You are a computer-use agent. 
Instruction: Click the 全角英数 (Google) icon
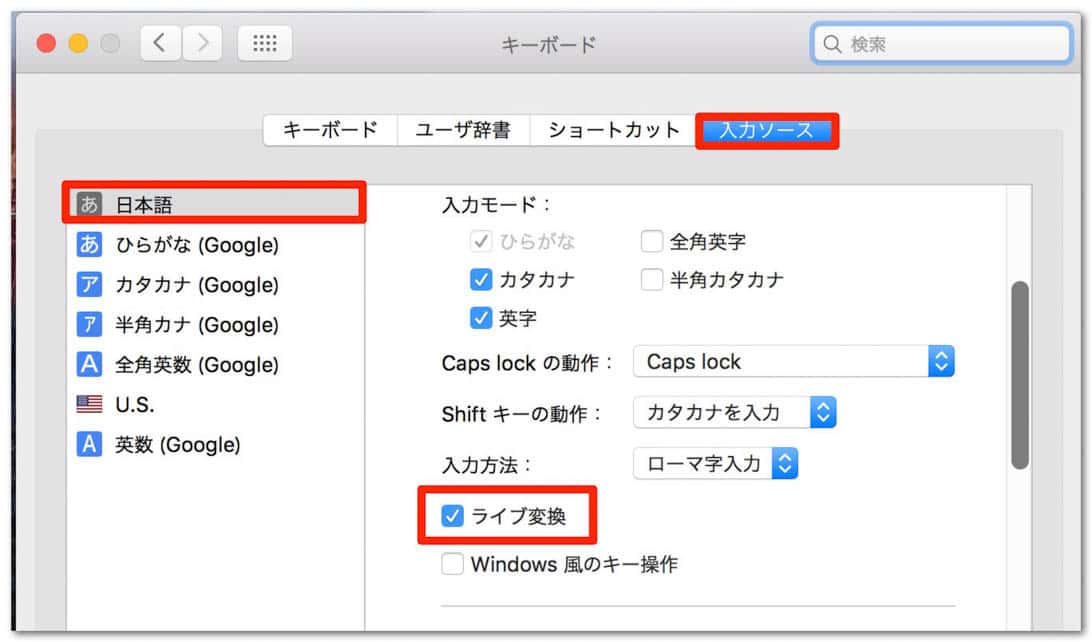pos(89,363)
